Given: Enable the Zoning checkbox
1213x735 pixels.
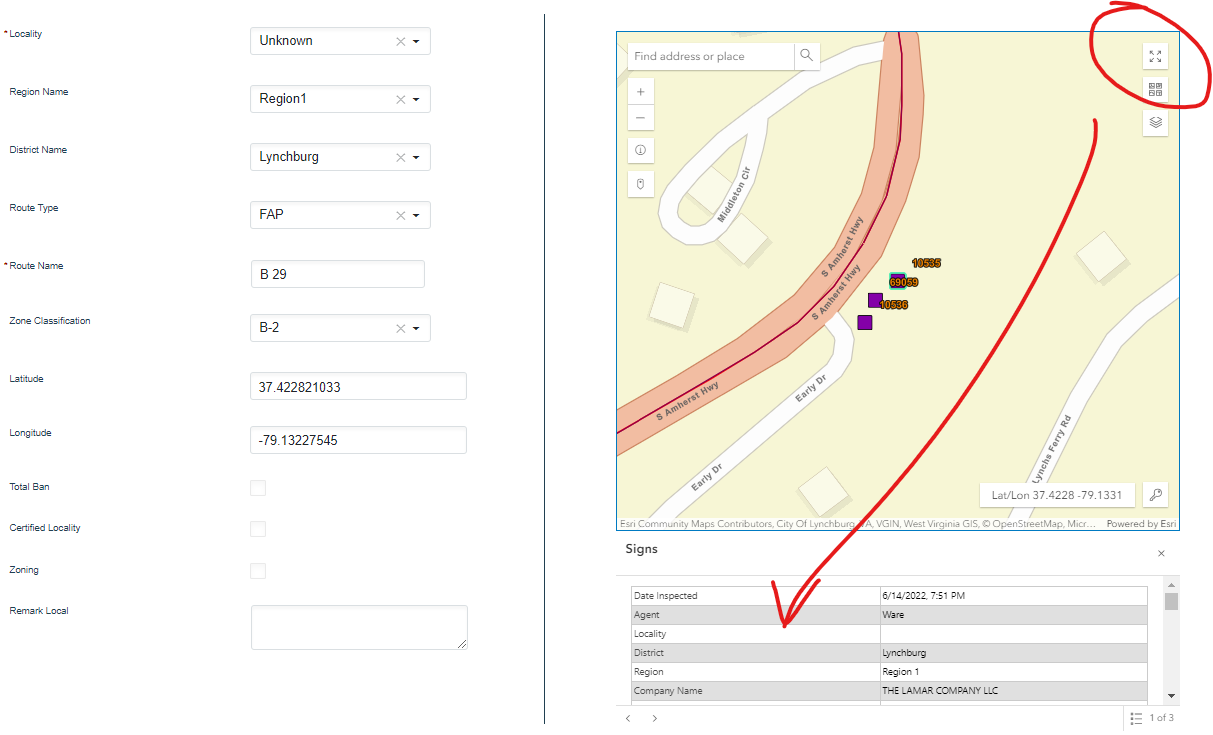Looking at the screenshot, I should (258, 571).
